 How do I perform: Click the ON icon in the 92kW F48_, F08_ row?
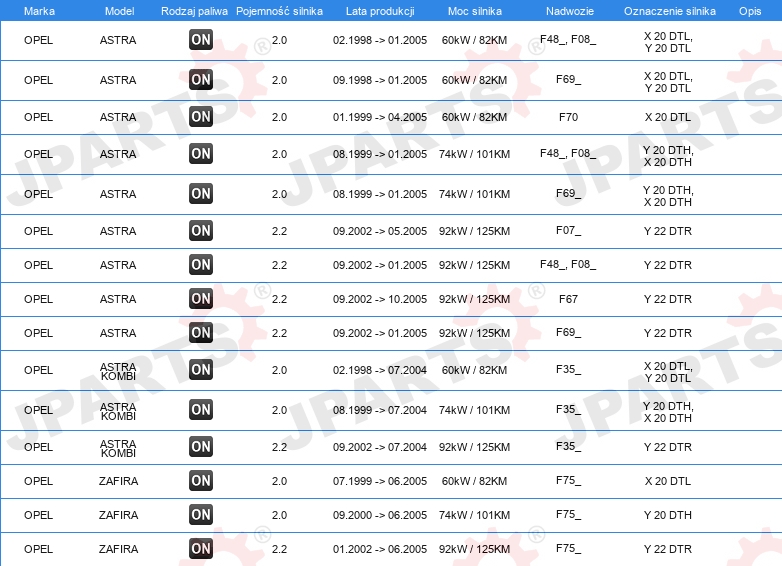coord(201,265)
